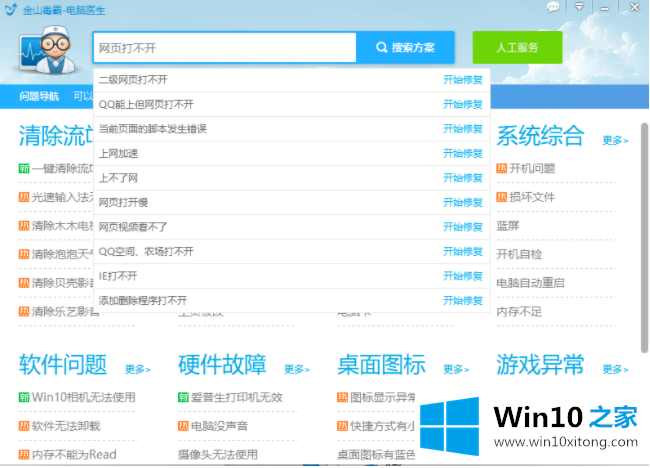Select suggestion 网页视频看不了

coord(292,227)
